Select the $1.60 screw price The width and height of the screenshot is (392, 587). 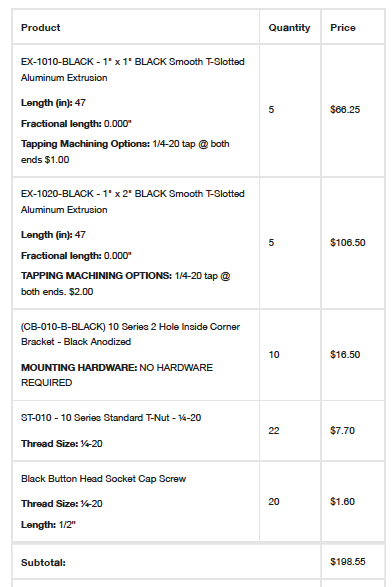tap(342, 502)
